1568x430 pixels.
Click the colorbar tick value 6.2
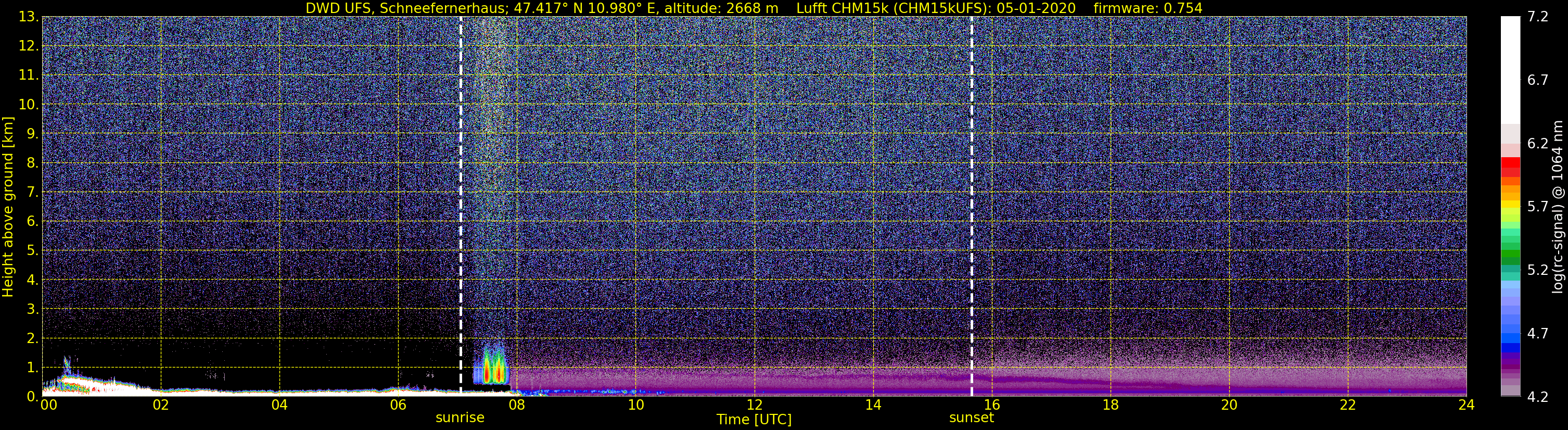point(1538,144)
